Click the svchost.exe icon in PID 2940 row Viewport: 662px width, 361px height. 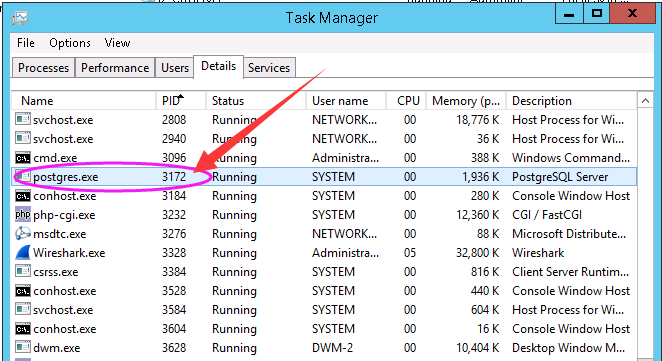click(23, 138)
